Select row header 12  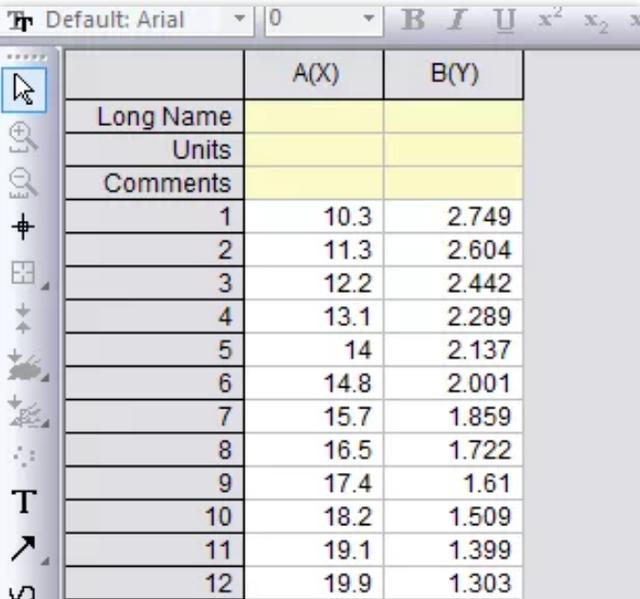tap(155, 583)
